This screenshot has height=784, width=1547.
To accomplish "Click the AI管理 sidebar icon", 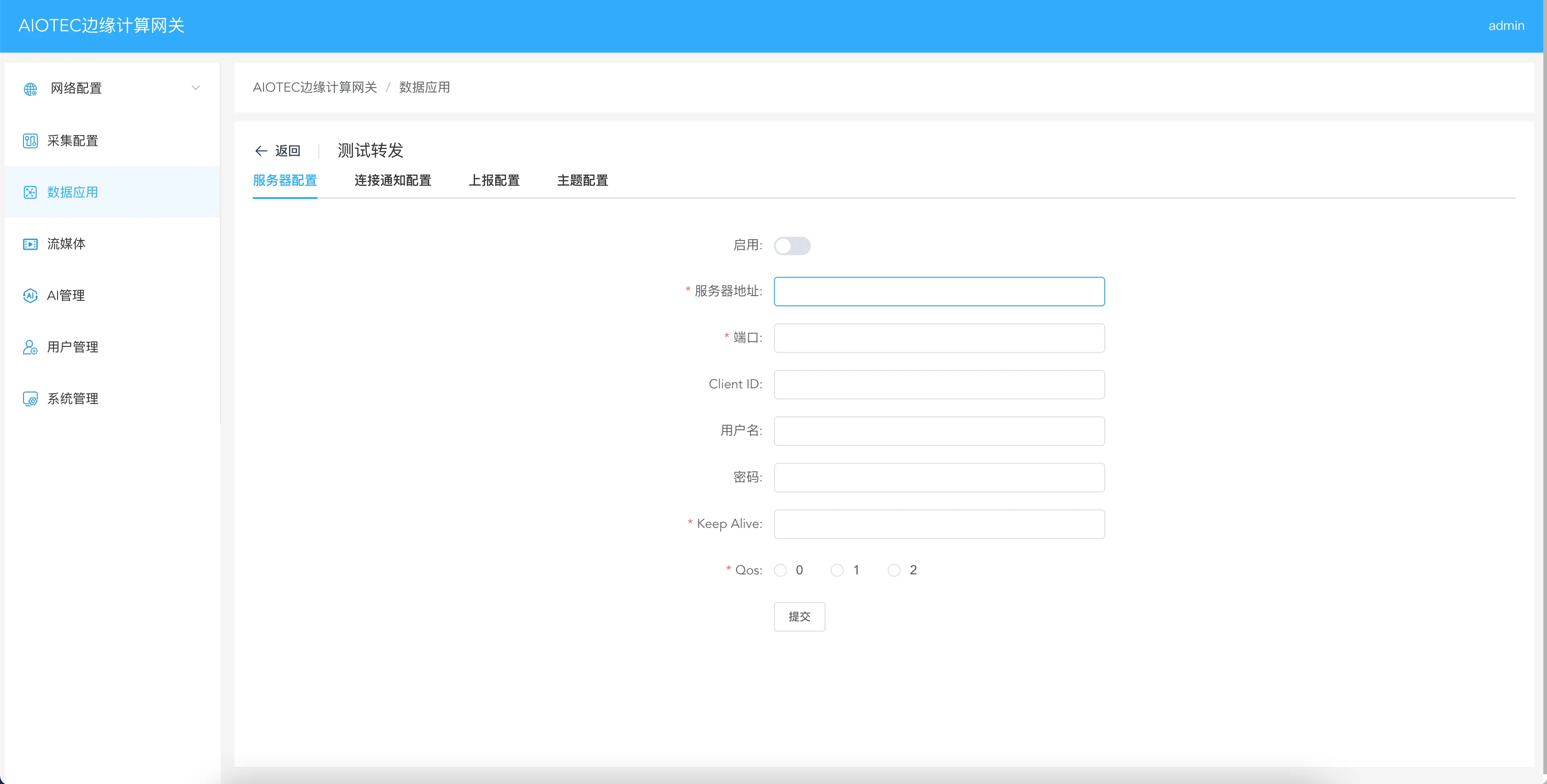I will 30,295.
